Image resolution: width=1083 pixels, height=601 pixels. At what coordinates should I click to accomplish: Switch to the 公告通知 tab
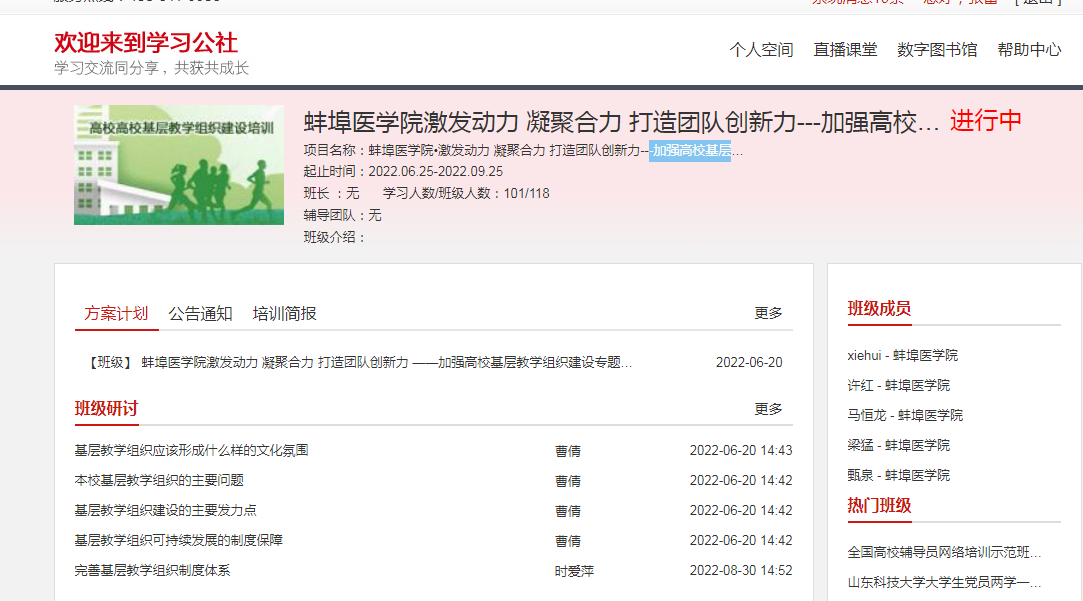[200, 313]
